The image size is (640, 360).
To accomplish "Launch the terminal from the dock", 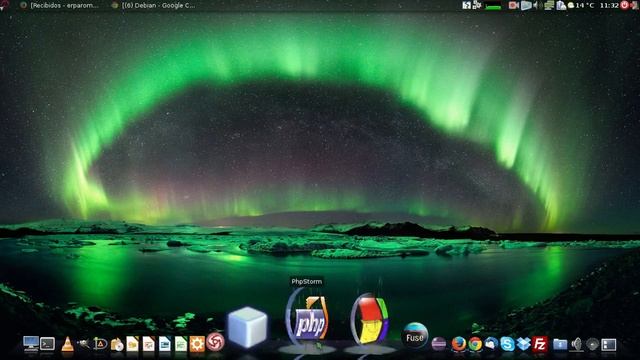I will 47,344.
